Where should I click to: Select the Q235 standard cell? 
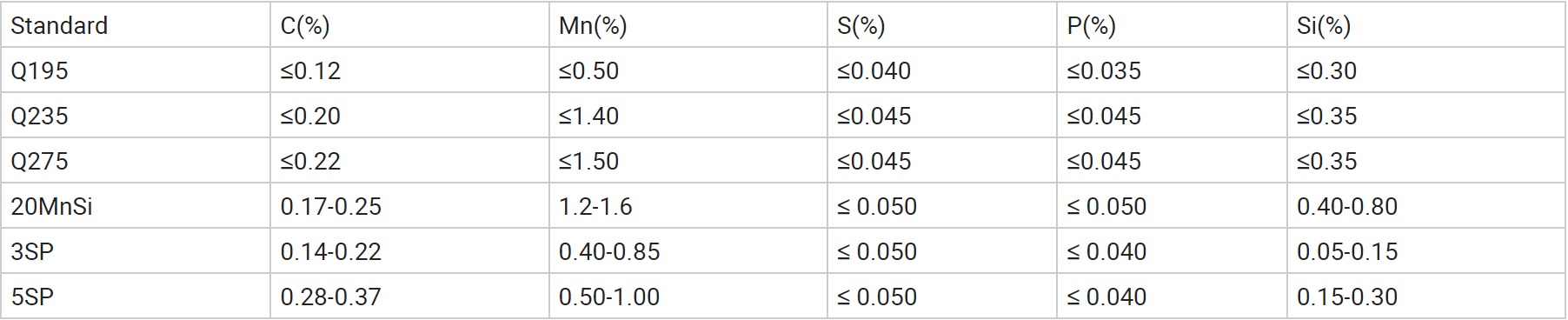[136, 116]
